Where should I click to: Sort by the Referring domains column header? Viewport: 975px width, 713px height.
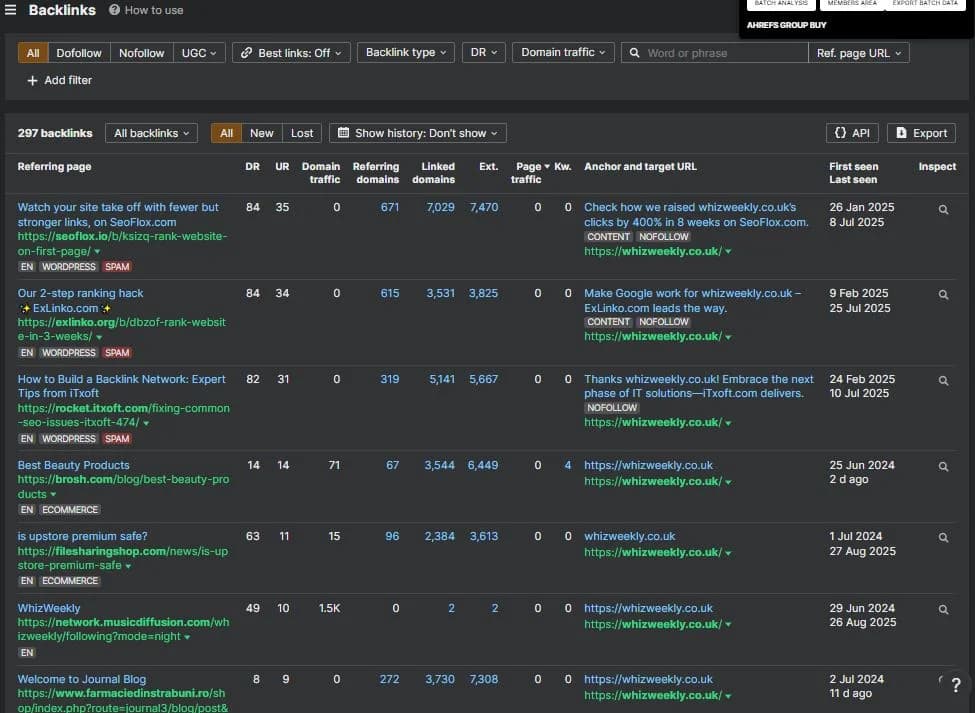pos(376,173)
